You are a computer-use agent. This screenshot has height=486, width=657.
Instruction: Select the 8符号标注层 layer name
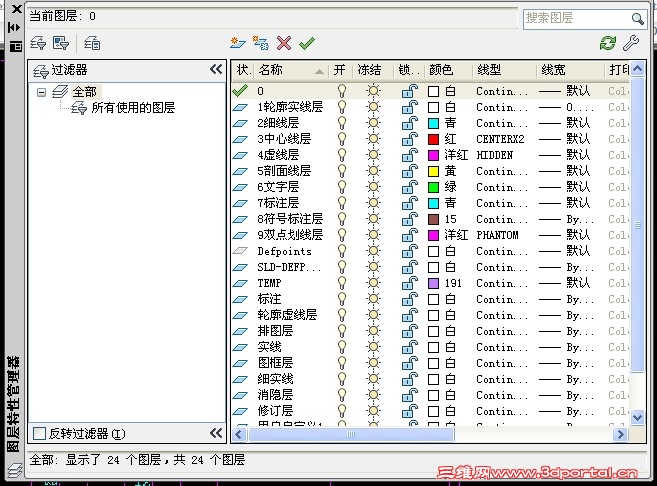pyautogui.click(x=290, y=219)
